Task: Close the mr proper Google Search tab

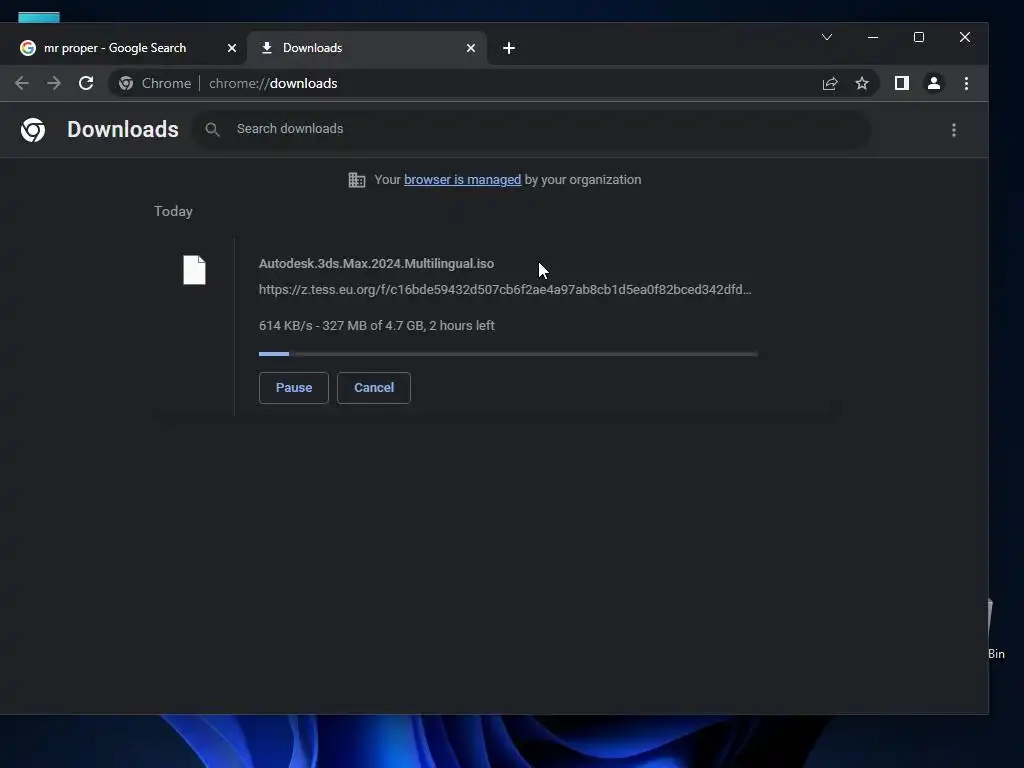Action: click(x=232, y=48)
